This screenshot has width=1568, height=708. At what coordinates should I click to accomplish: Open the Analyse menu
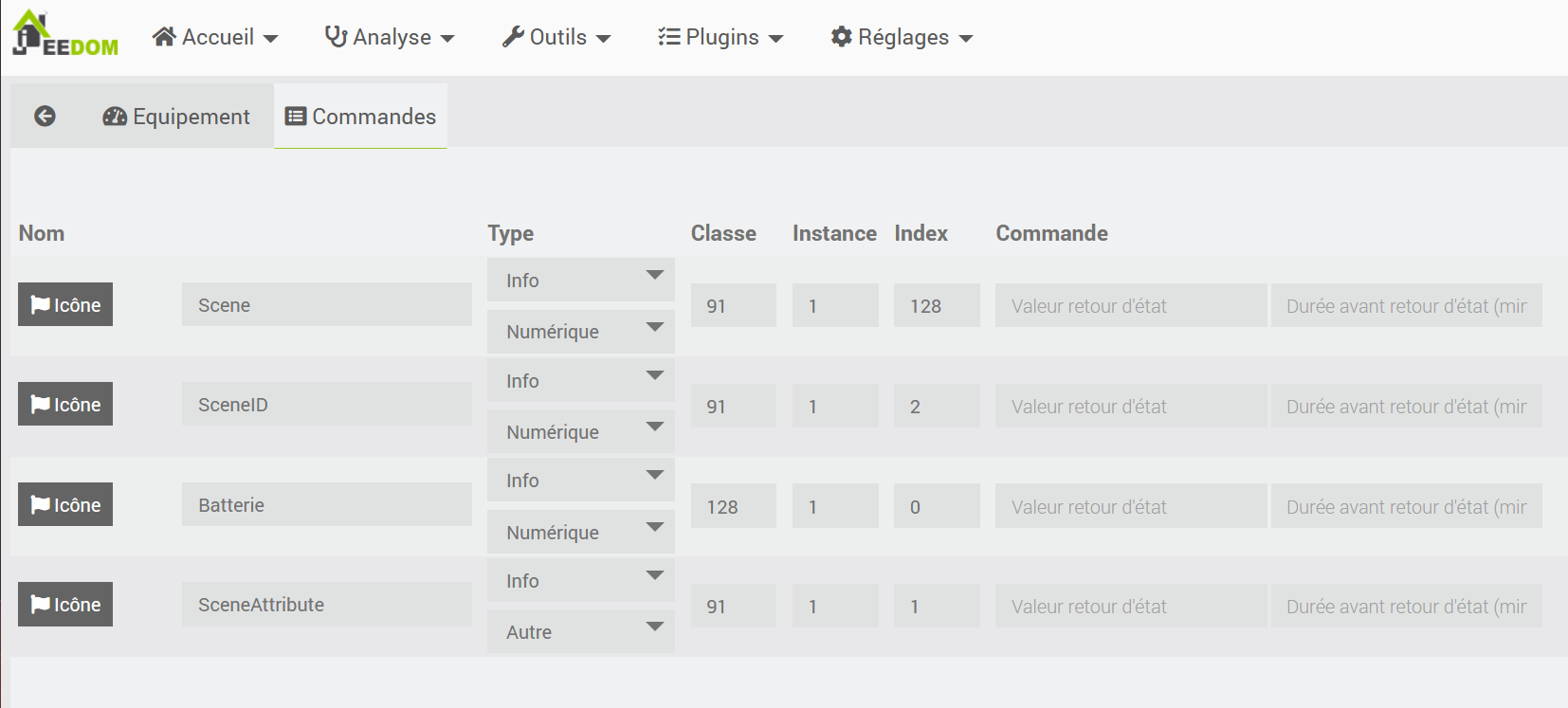390,37
